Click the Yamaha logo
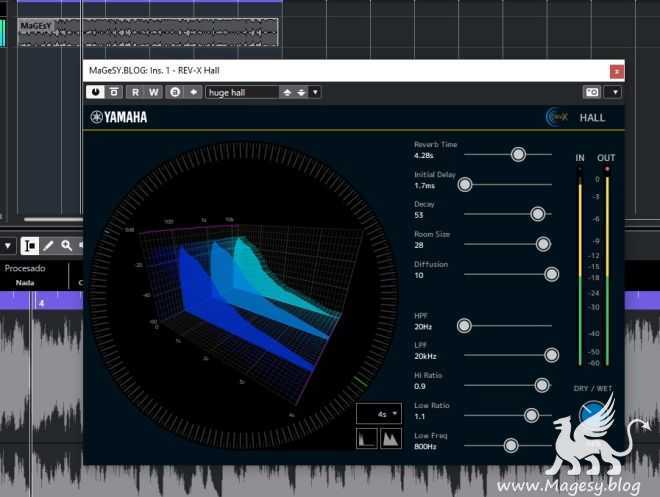660x497 pixels. (x=119, y=117)
